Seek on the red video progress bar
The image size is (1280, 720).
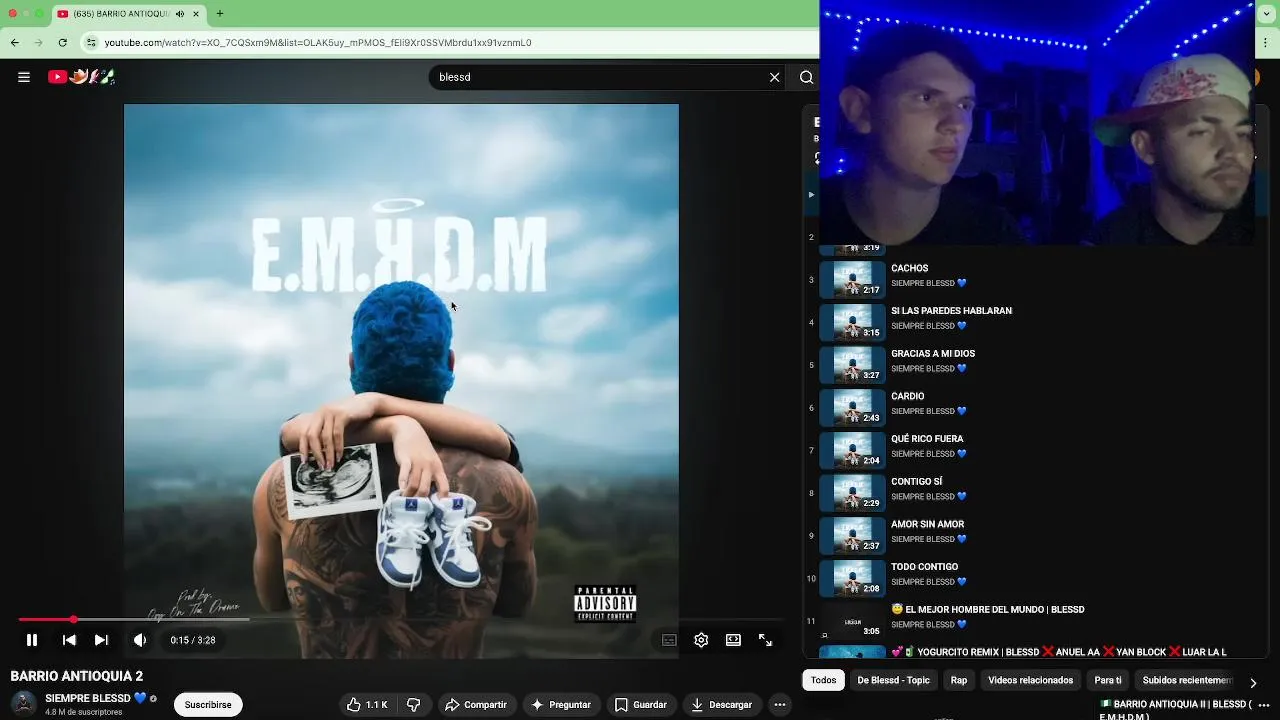click(x=400, y=620)
